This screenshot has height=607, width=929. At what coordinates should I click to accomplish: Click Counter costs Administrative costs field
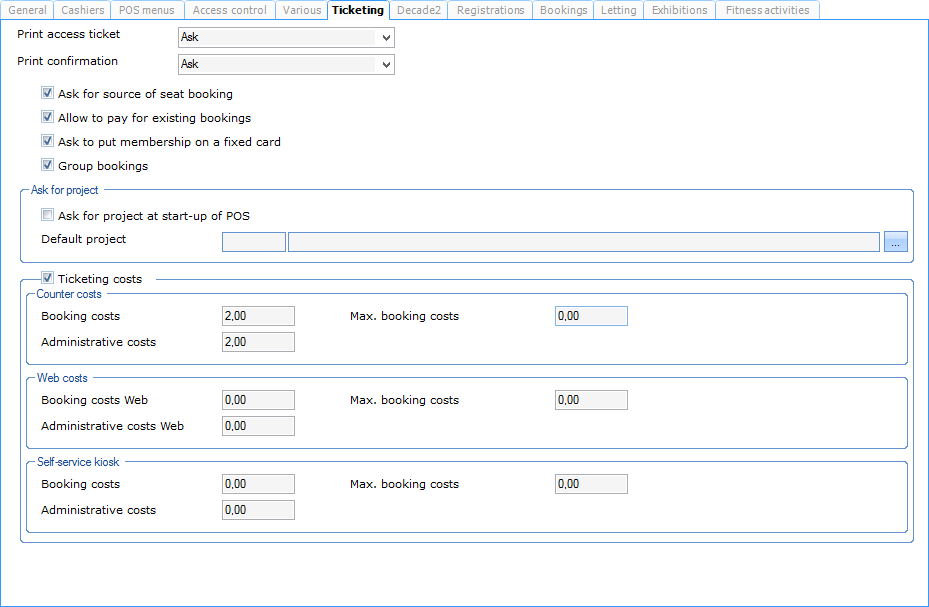258,342
